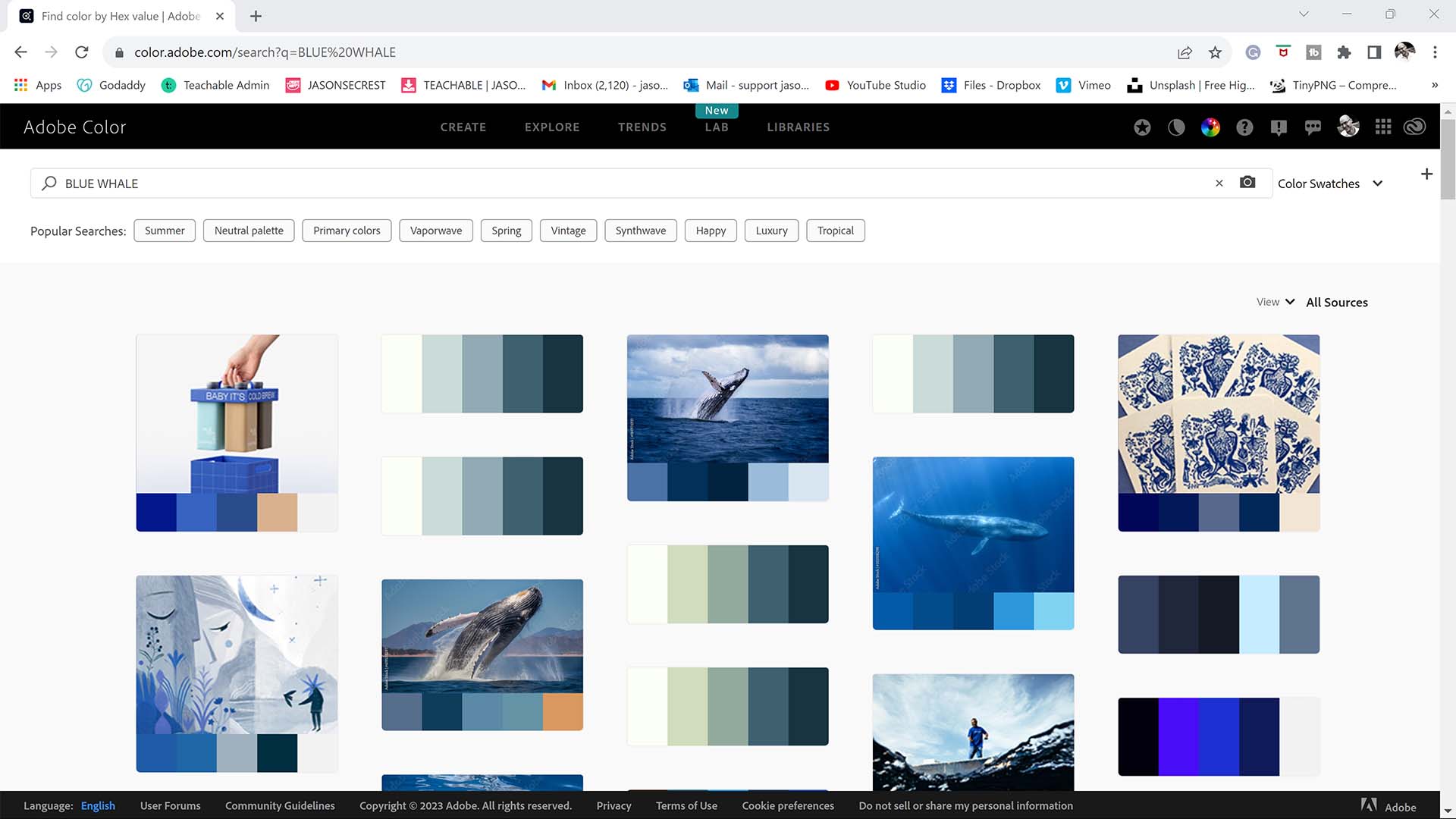
Task: Open the Apps bookmark shortcut
Action: tap(38, 85)
